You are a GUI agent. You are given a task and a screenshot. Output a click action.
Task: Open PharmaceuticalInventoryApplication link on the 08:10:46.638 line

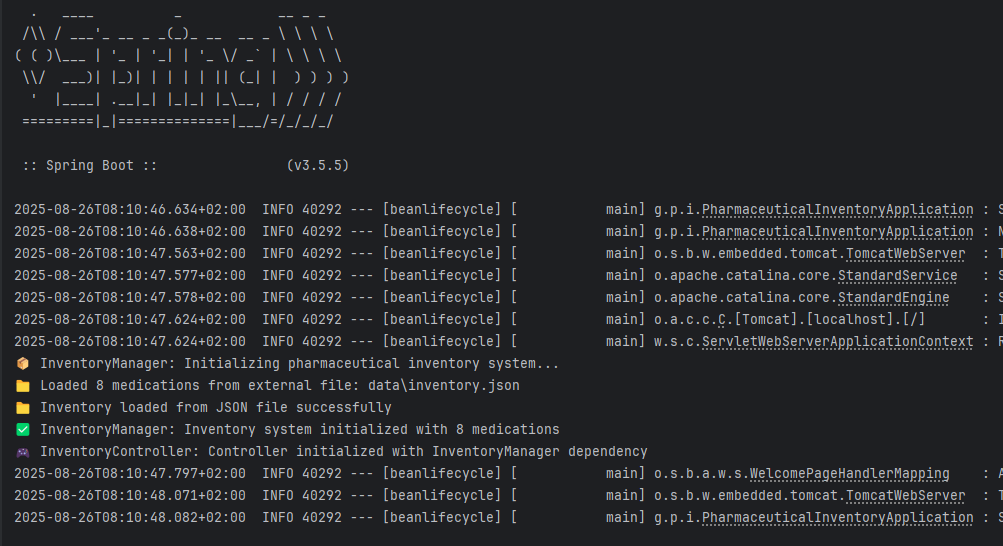pos(837,232)
